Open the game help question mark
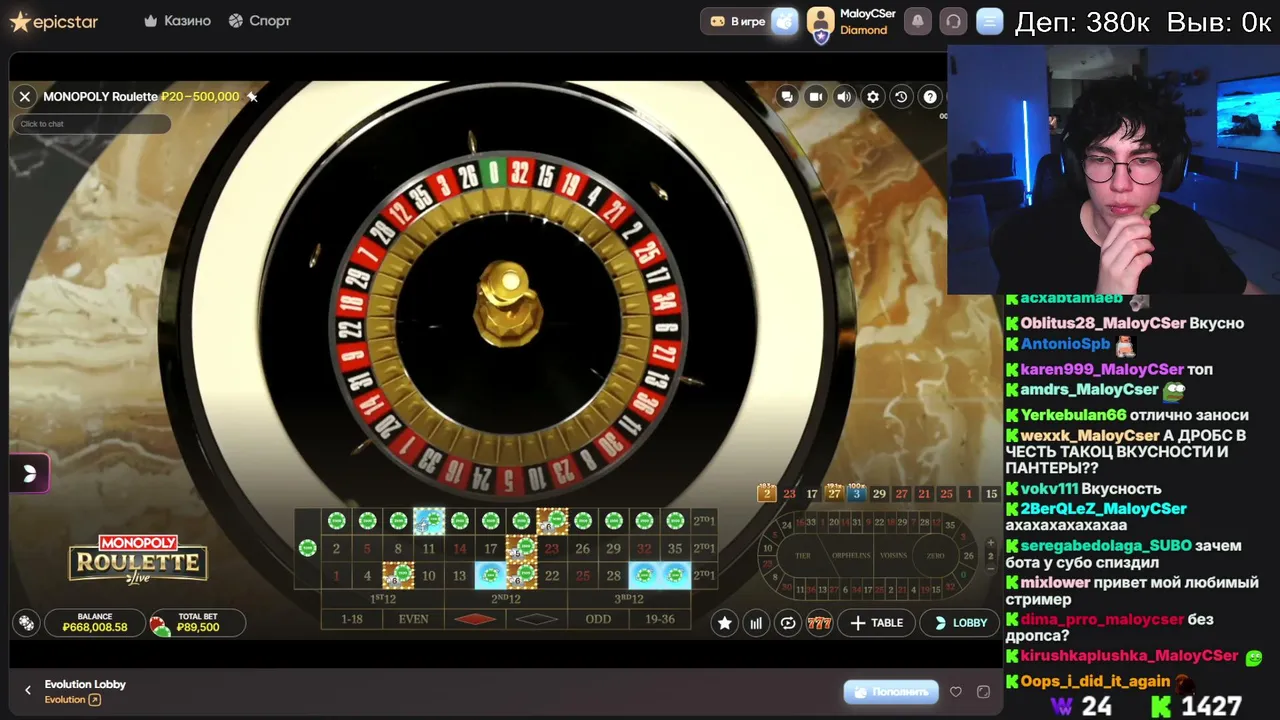 930,97
